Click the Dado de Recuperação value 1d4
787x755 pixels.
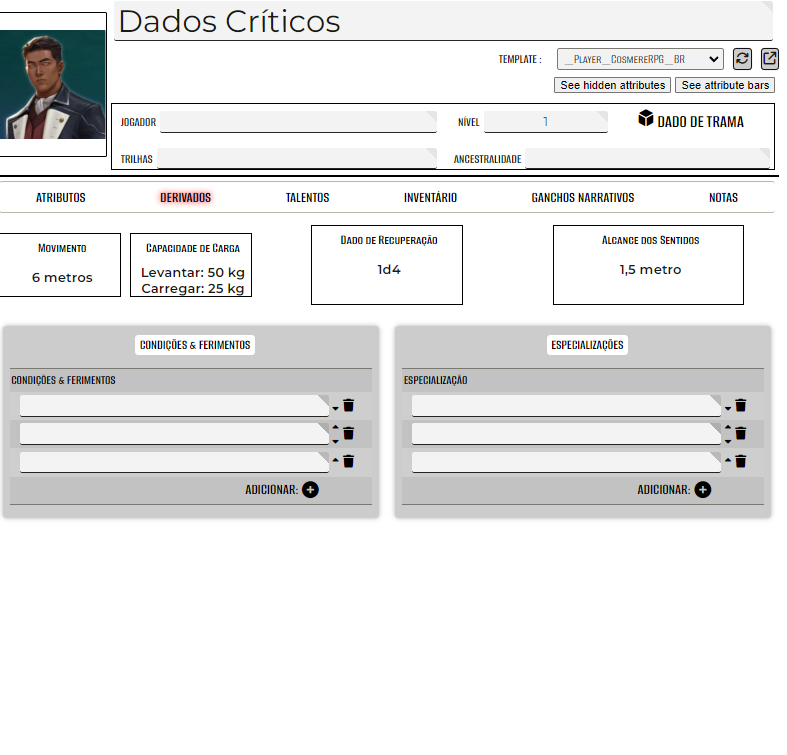coord(389,270)
